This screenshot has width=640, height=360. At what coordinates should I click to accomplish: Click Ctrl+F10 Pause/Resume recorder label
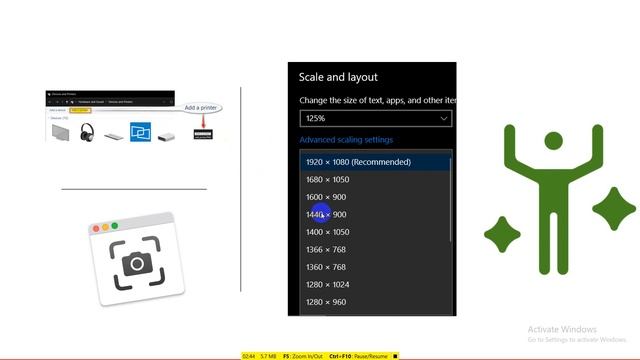358,356
